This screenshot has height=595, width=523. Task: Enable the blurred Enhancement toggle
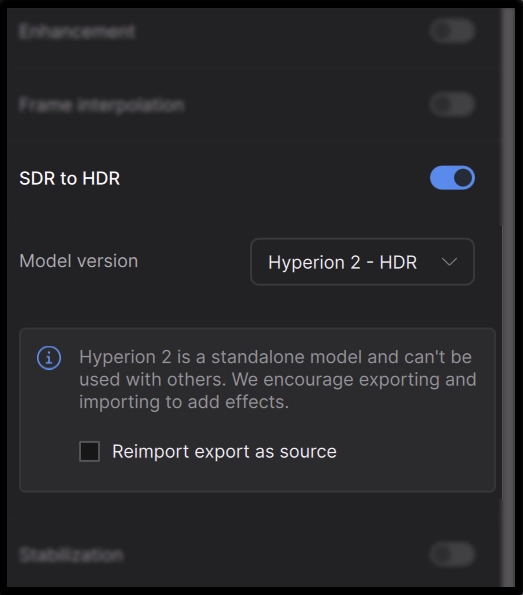[452, 31]
